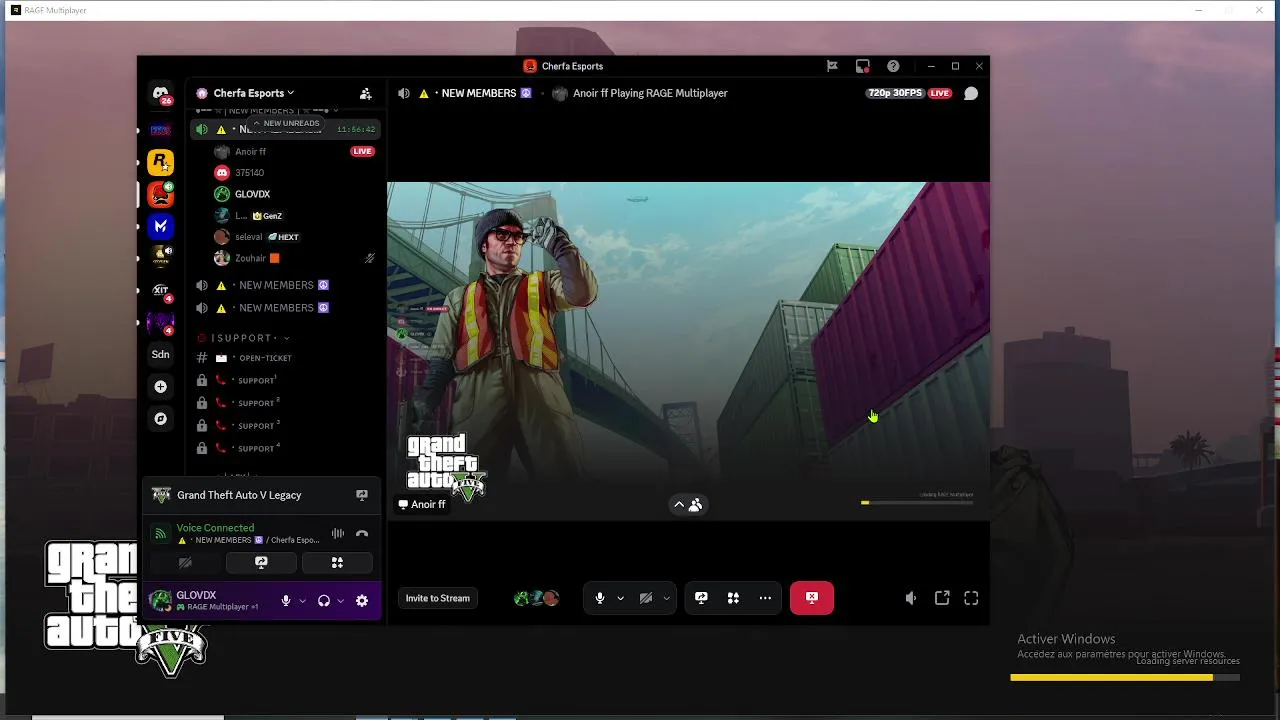Click the title bar monitor icon

[862, 66]
